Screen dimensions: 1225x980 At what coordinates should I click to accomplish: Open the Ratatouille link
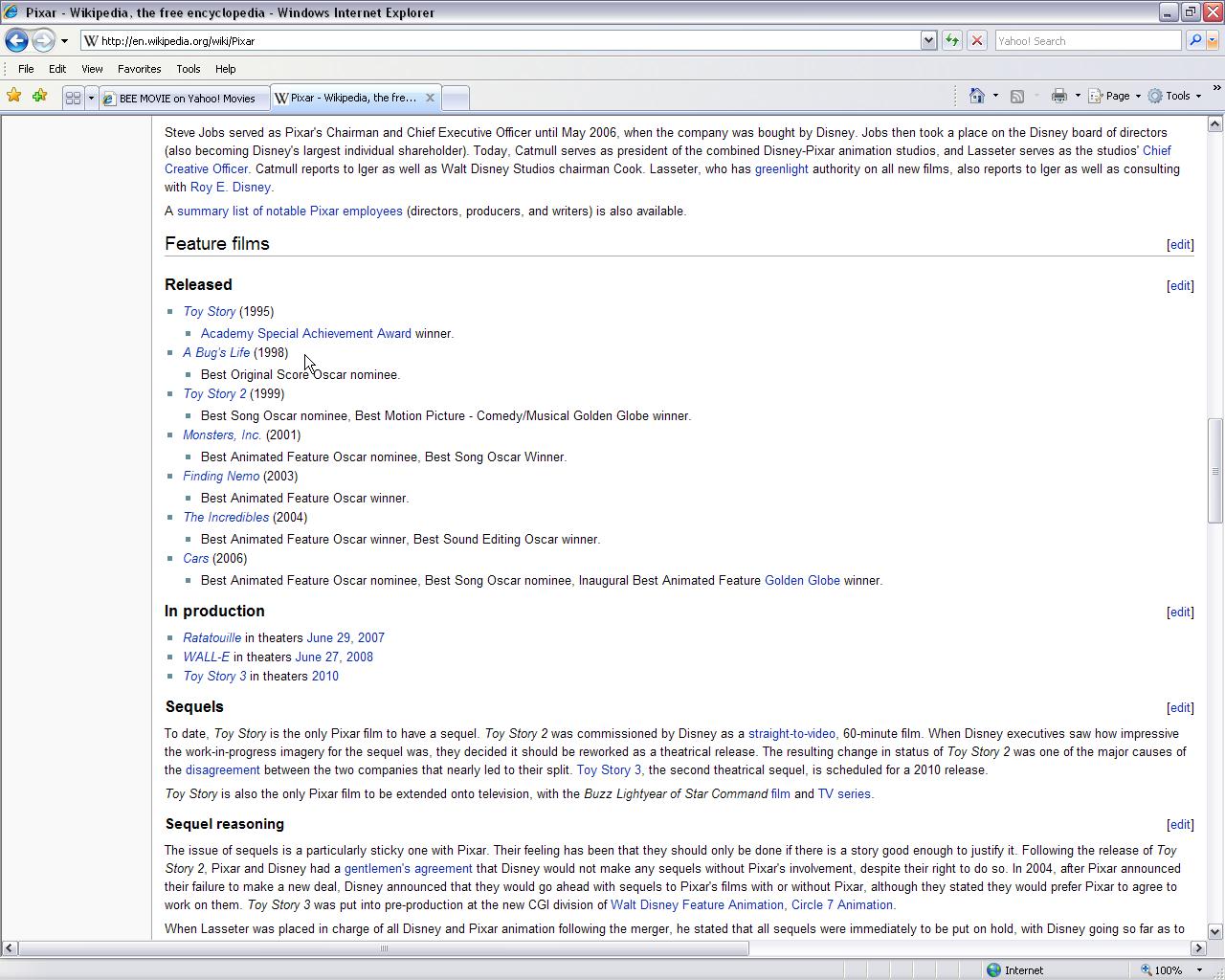click(212, 638)
